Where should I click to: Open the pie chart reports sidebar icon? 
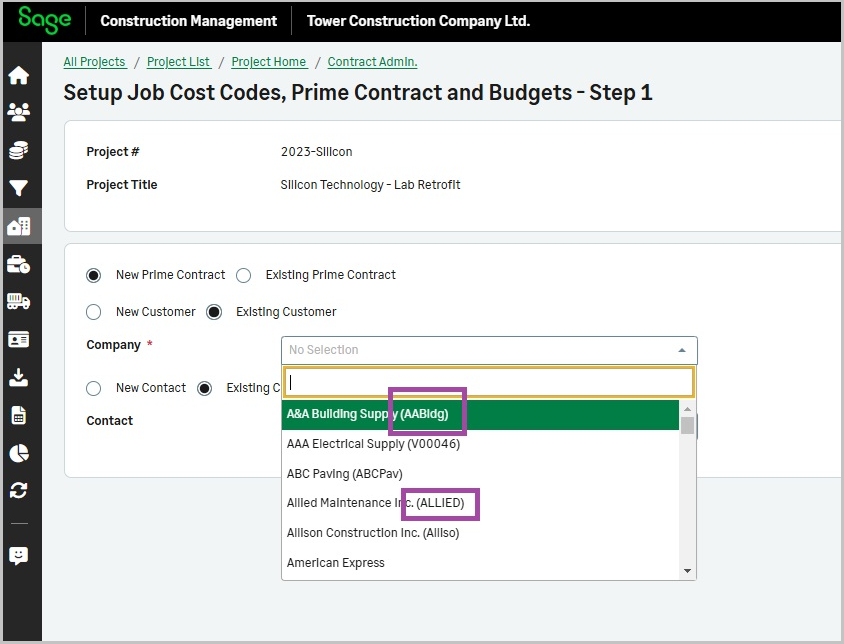19,453
